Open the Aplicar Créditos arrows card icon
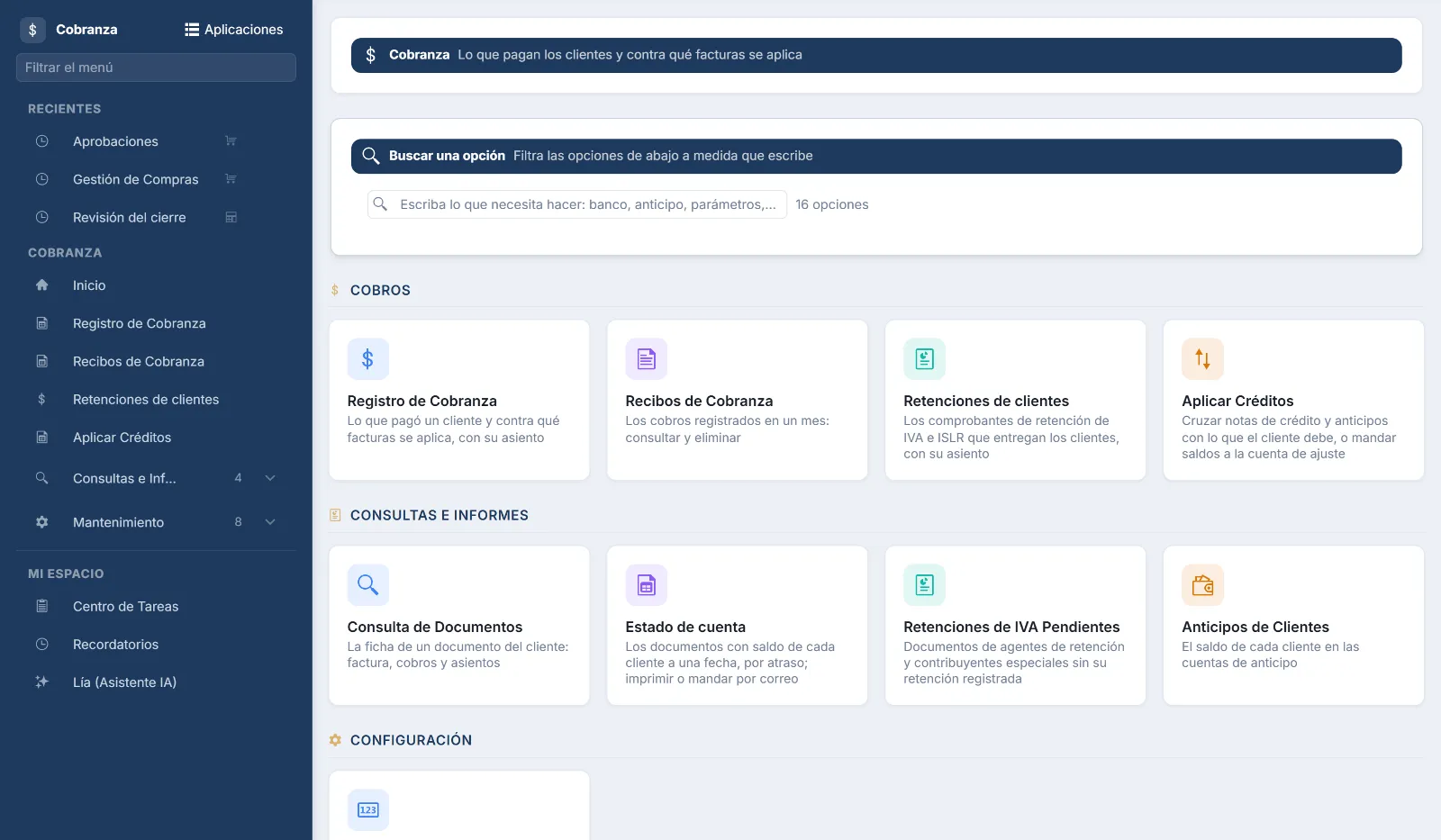The image size is (1441, 840). pyautogui.click(x=1202, y=359)
